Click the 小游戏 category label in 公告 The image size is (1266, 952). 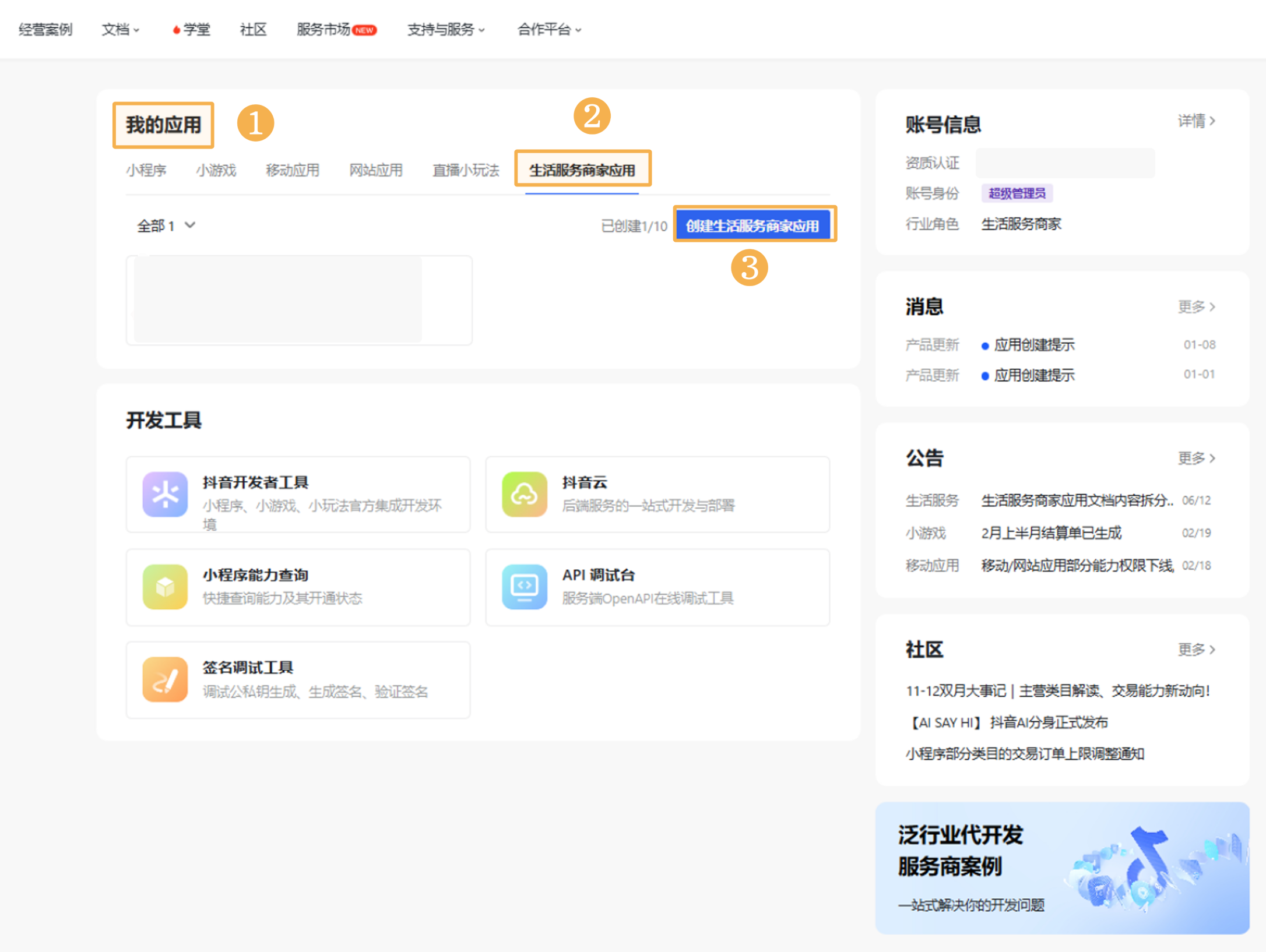[x=926, y=533]
